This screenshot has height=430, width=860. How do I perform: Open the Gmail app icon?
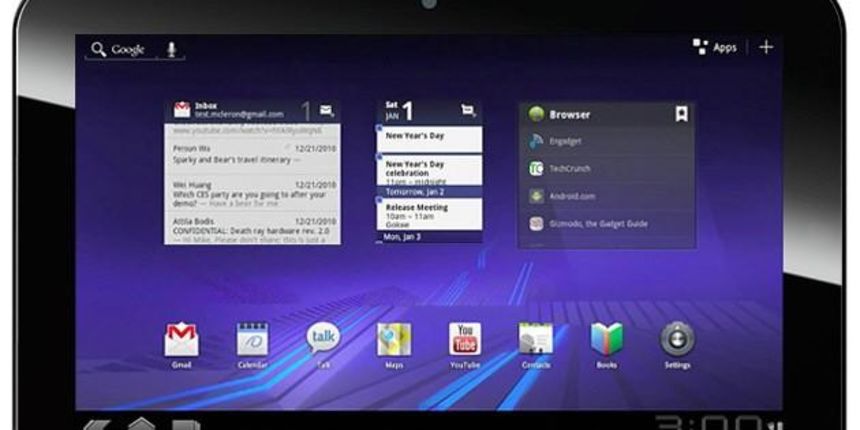182,340
